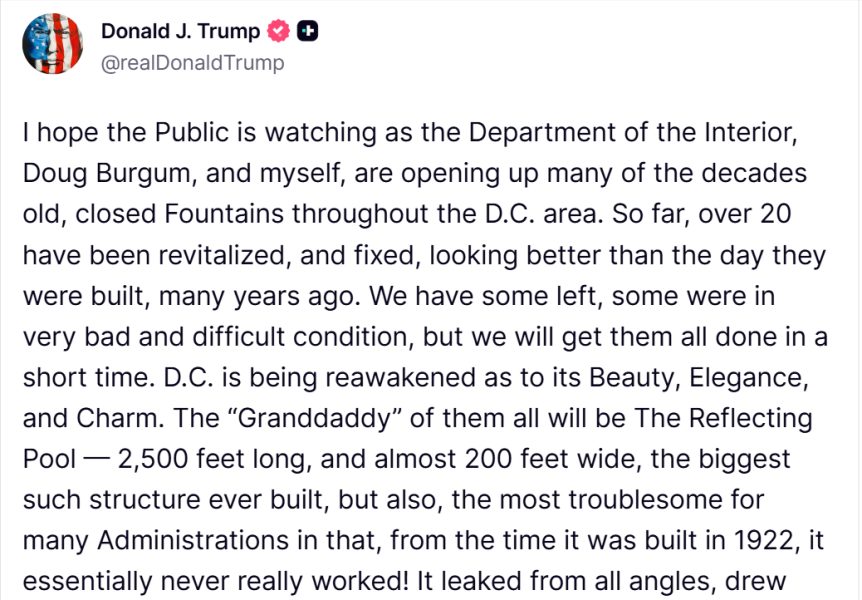
Task: Click the red verified checkmark badge
Action: [278, 31]
